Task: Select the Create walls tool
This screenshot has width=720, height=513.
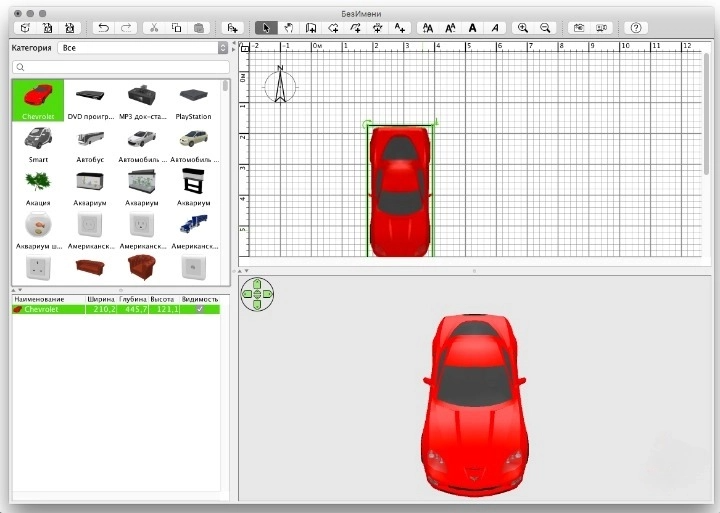Action: coord(311,28)
